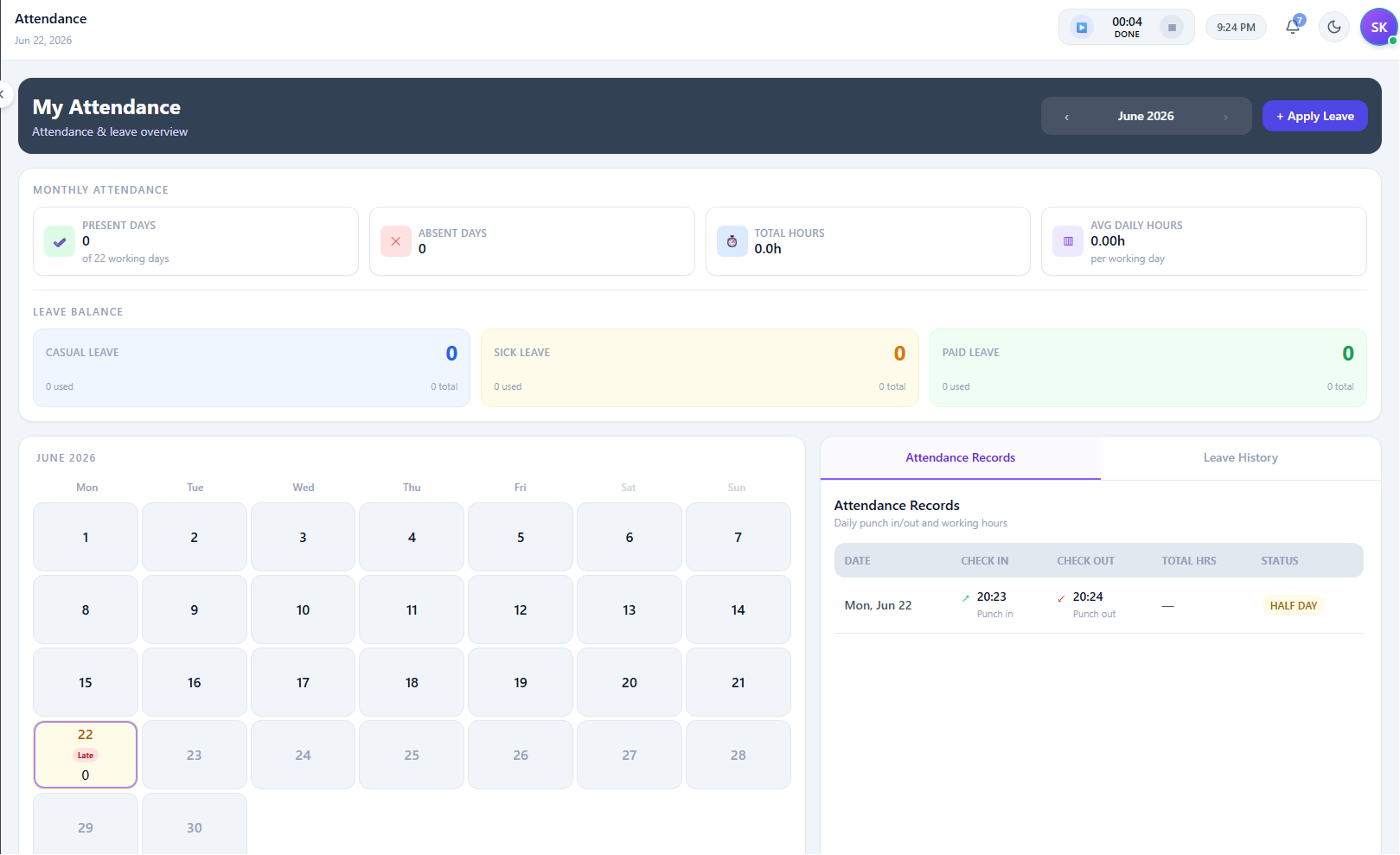Expand the collapsed sidebar chevron
Screen dimensions: 1400x855
click(x=3, y=93)
